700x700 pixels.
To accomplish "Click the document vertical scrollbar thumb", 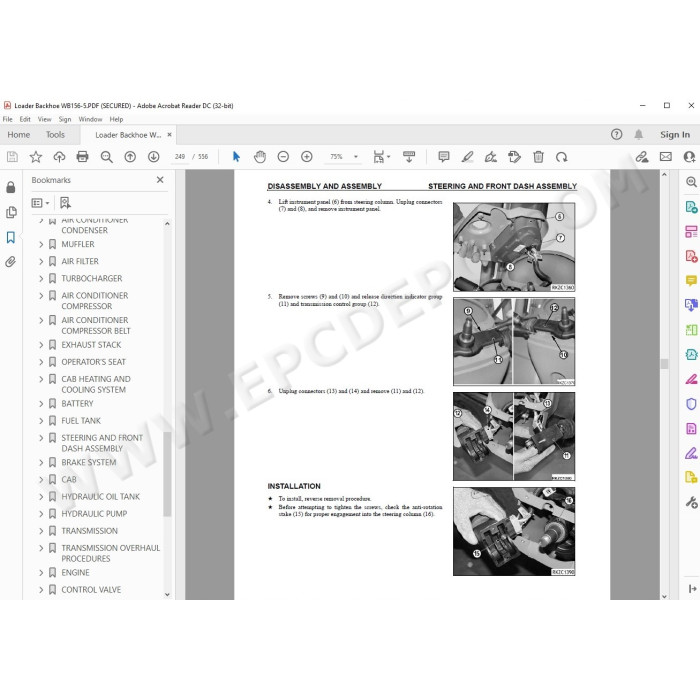I will click(664, 364).
